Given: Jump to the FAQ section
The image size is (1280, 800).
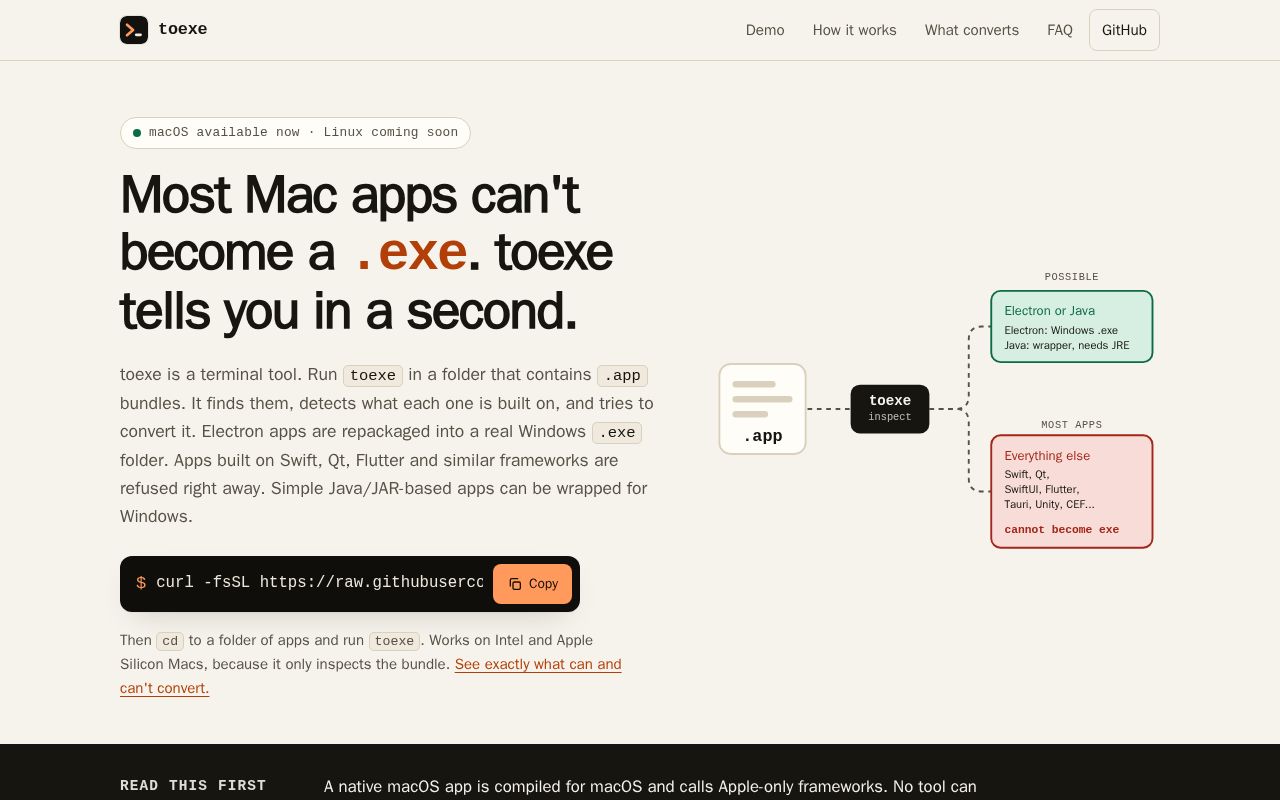Looking at the screenshot, I should (1060, 30).
